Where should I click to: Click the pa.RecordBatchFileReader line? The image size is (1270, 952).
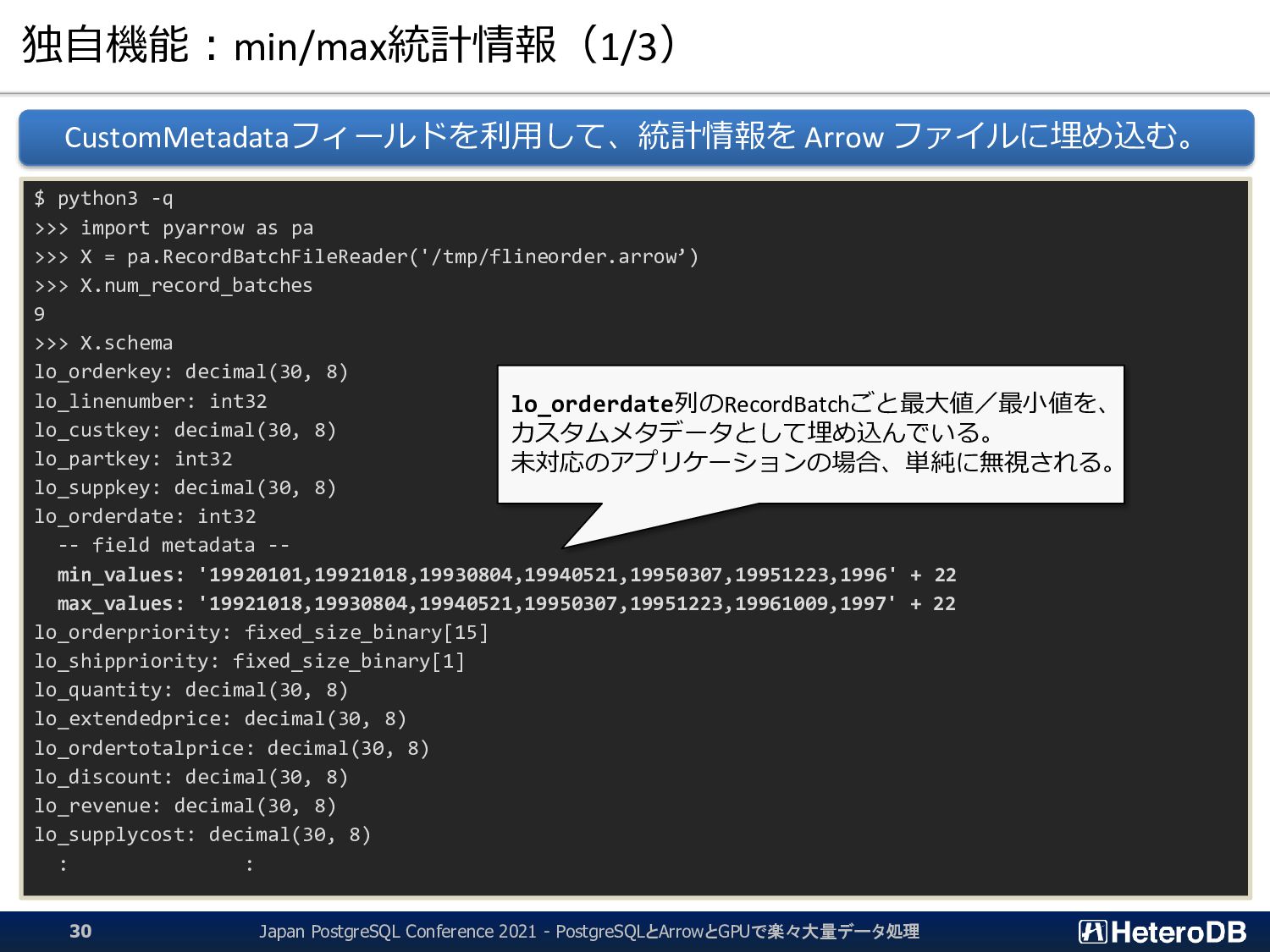367,257
